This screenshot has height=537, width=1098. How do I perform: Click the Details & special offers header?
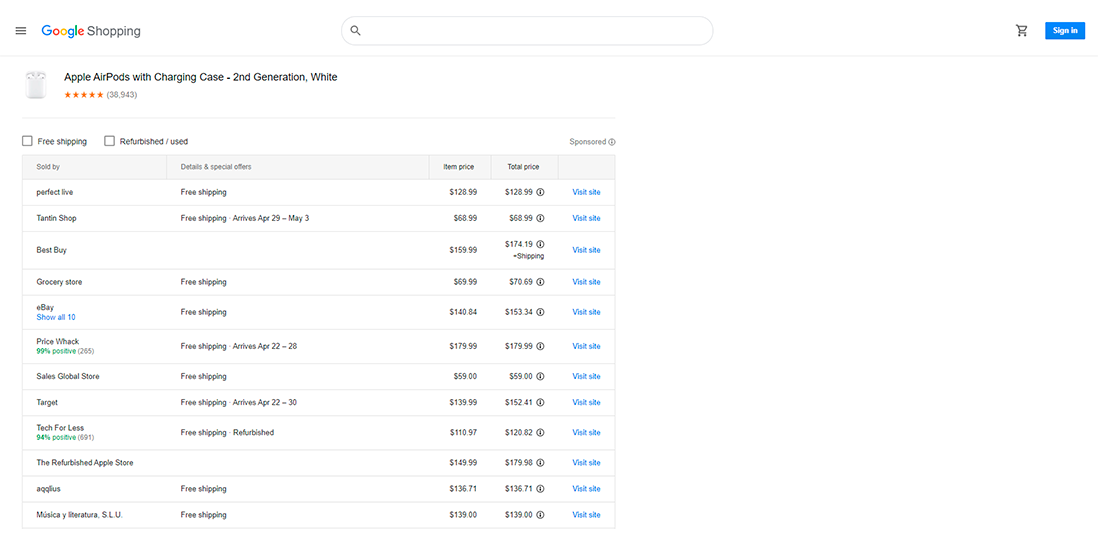click(216, 167)
